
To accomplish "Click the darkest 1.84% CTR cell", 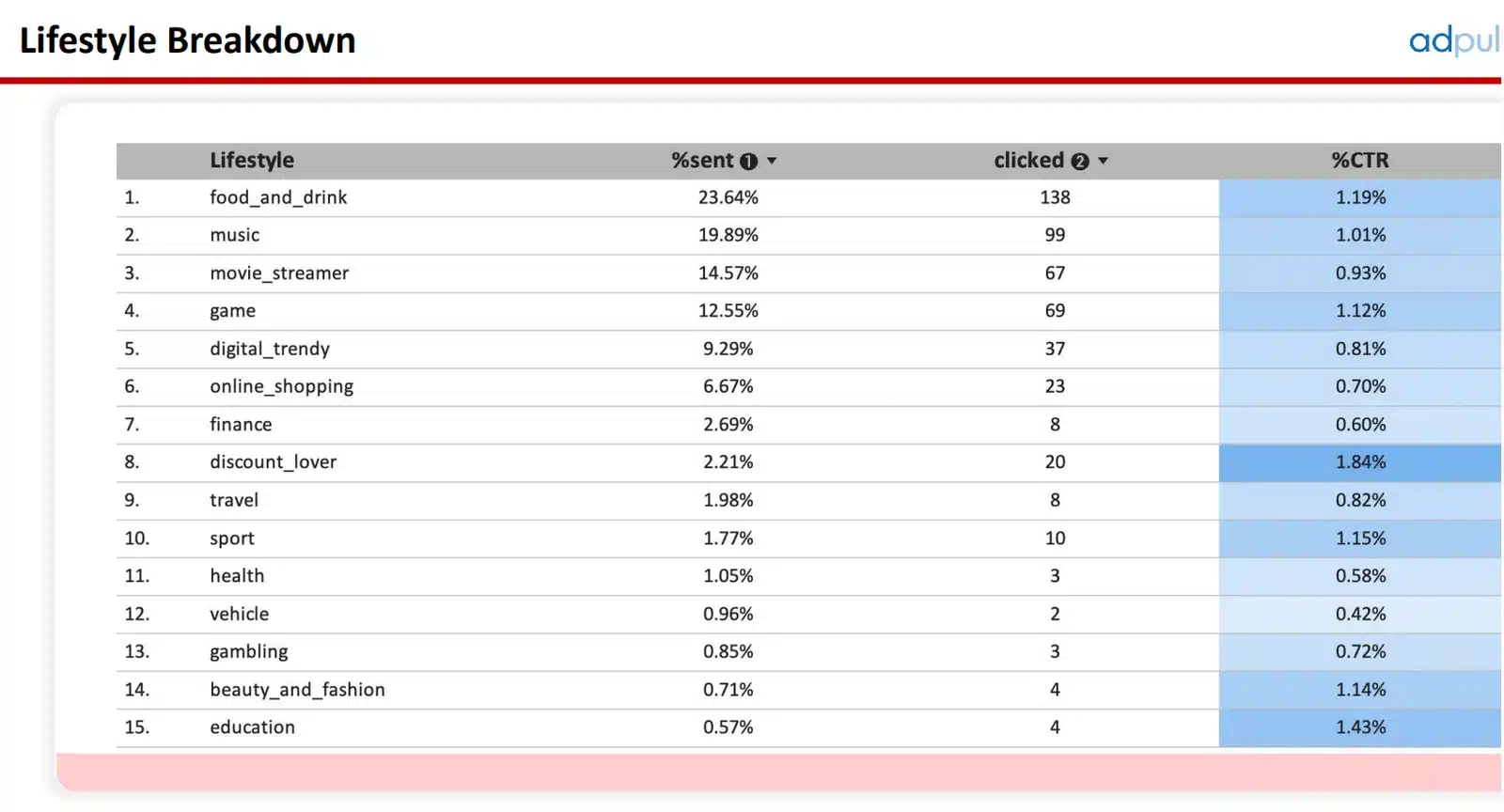I will (1359, 462).
